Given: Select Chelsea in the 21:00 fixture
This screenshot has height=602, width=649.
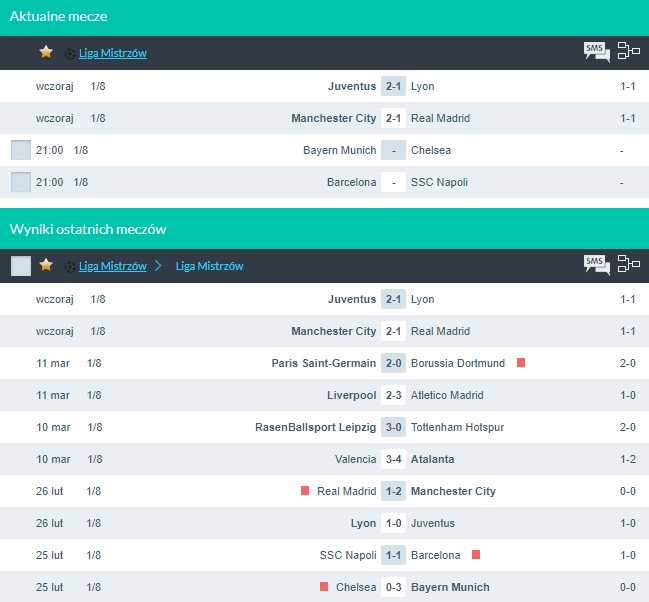Looking at the screenshot, I should coord(431,150).
